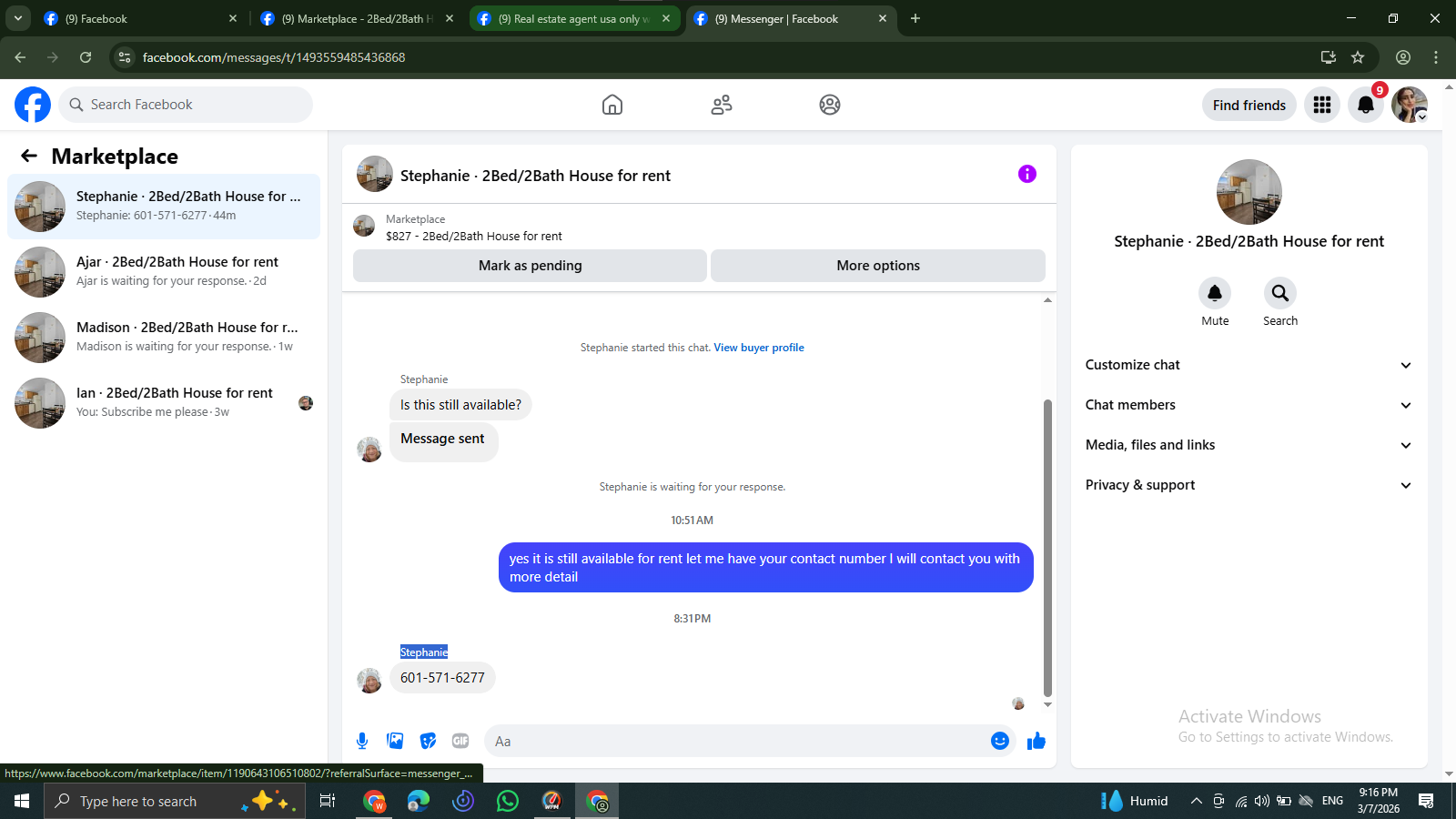Open the GIF picker icon
The width and height of the screenshot is (1456, 819).
point(460,741)
